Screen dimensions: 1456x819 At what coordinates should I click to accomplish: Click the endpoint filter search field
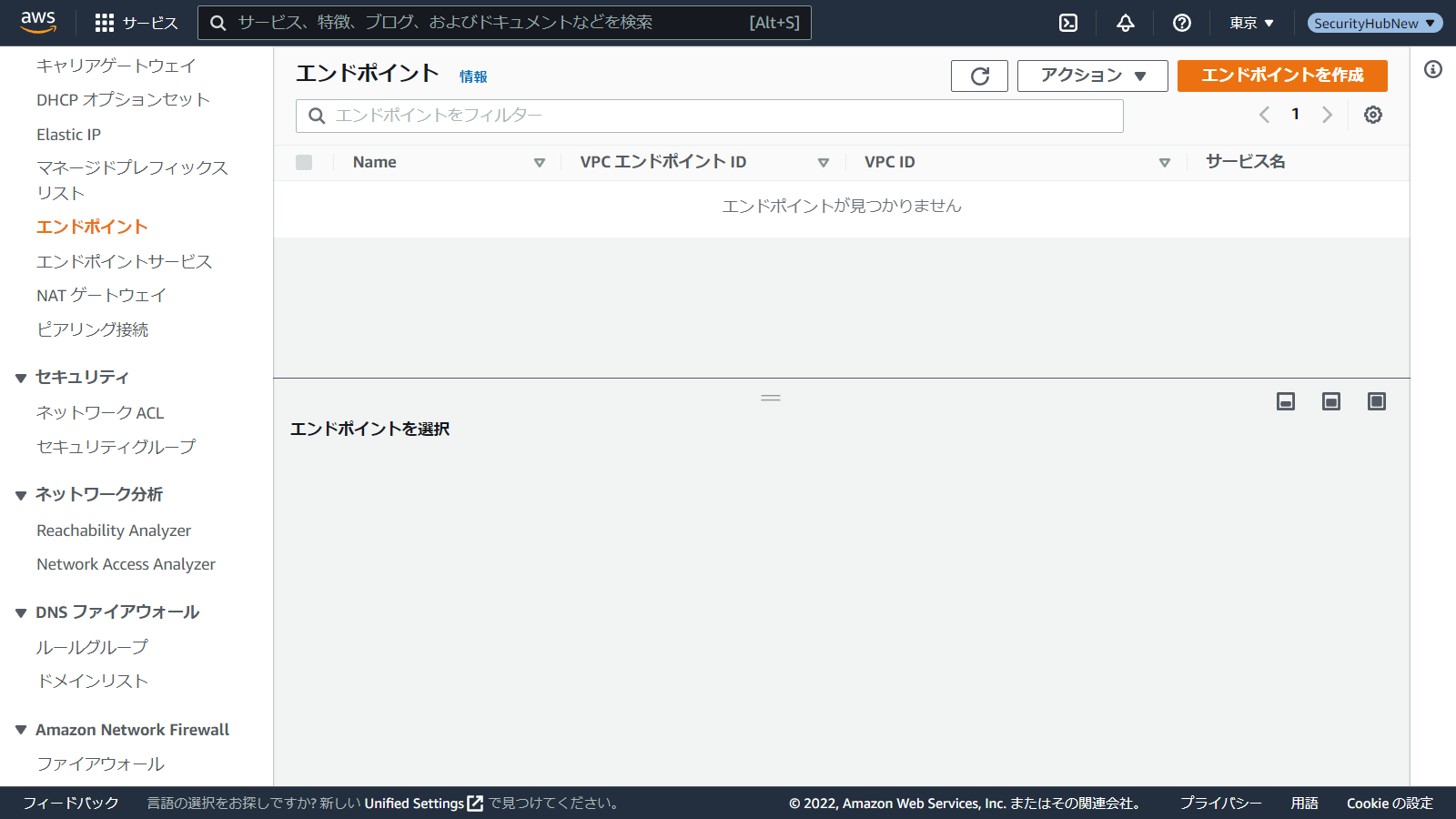pyautogui.click(x=710, y=116)
